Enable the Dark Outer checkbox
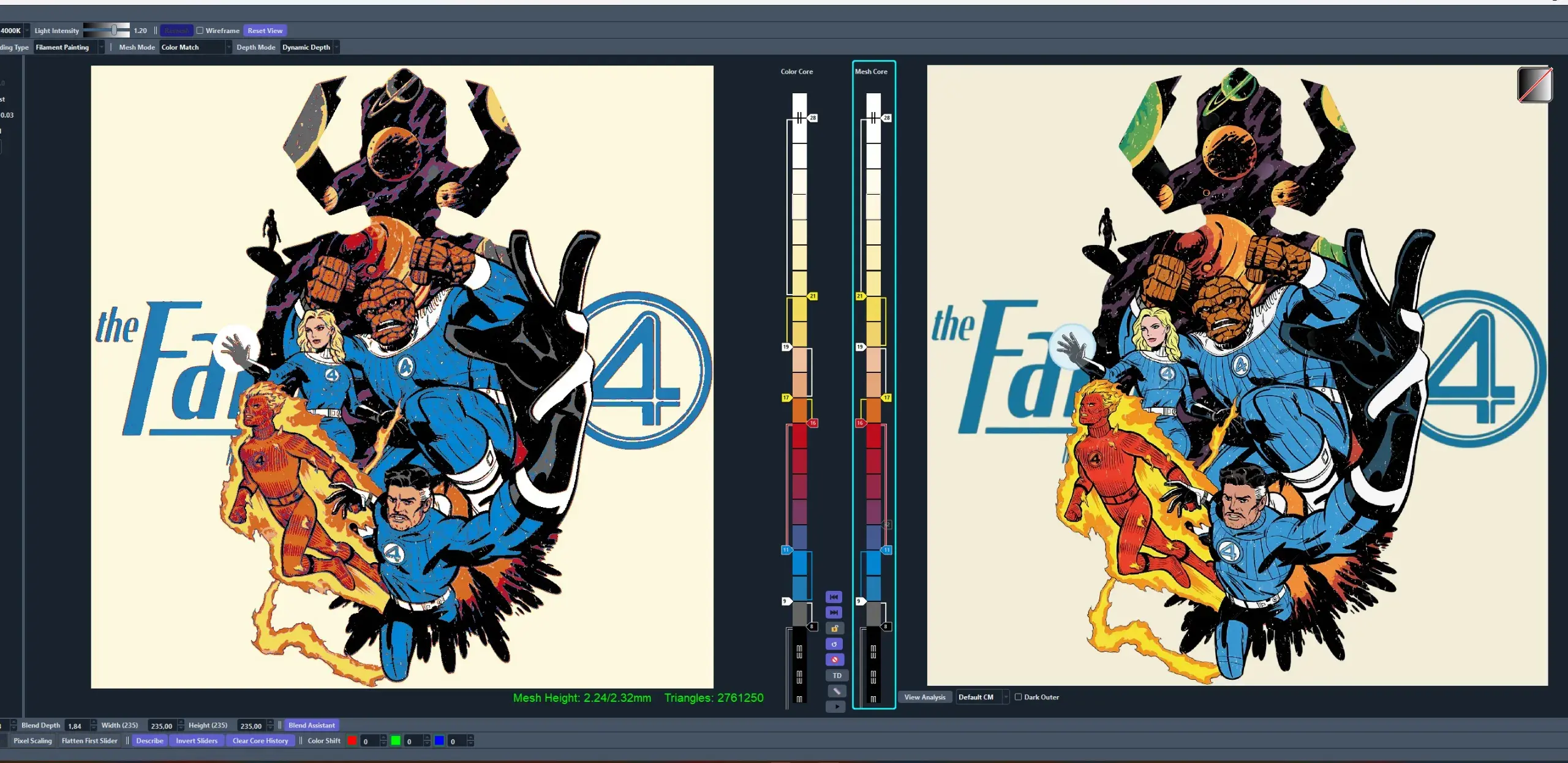The width and height of the screenshot is (1568, 763). coord(1018,697)
